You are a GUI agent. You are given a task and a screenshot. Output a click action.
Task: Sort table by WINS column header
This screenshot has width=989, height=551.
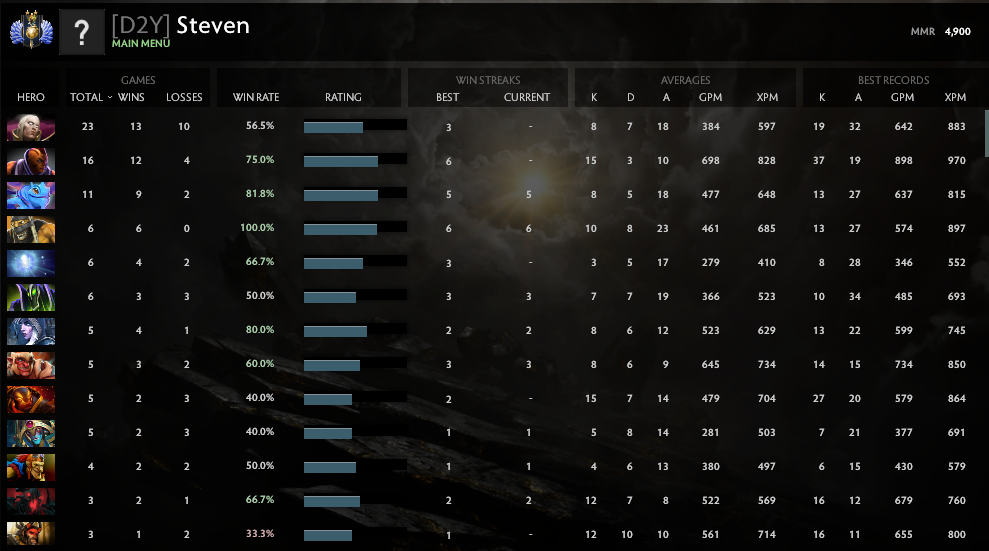131,98
